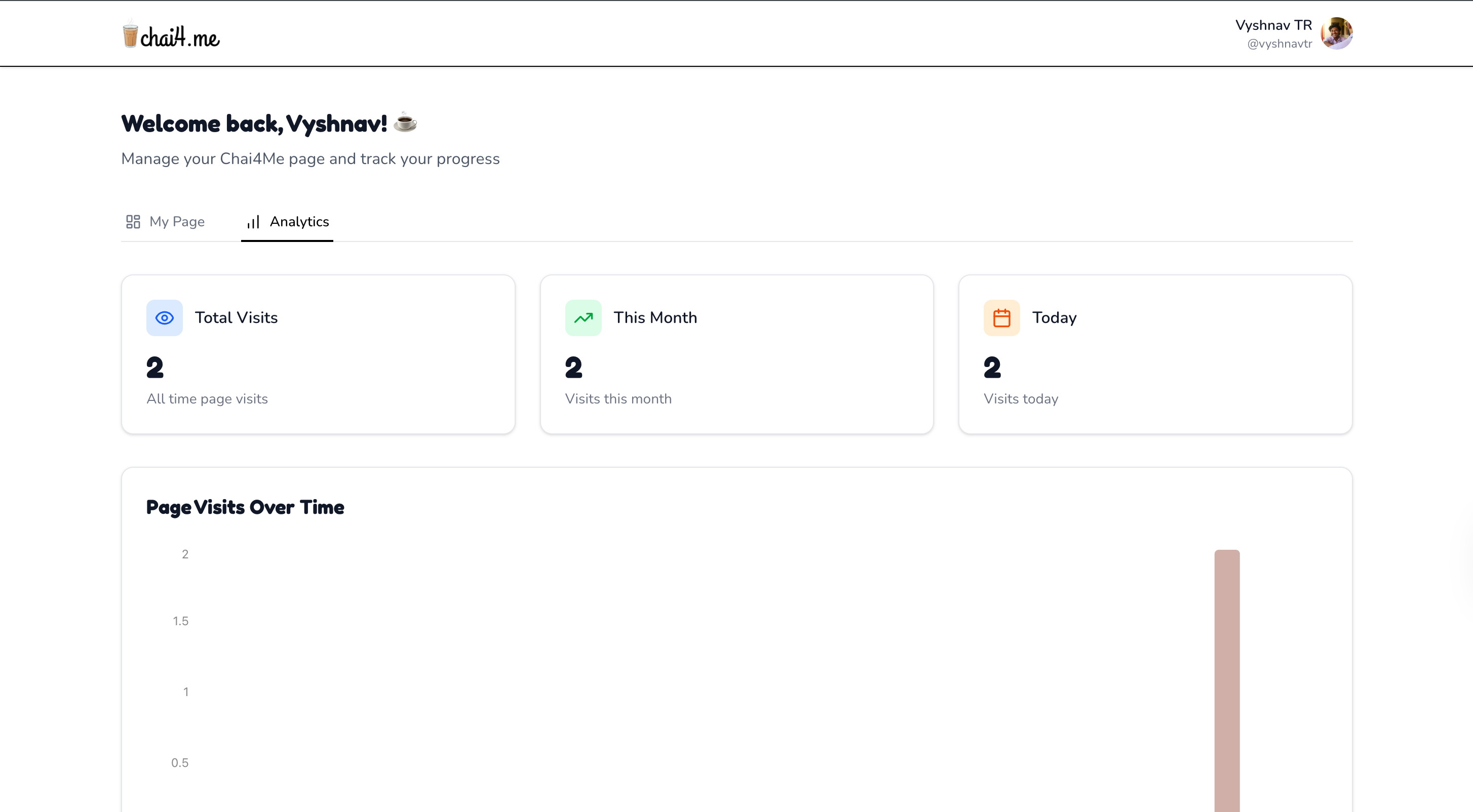Click the green trending arrow icon
The width and height of the screenshot is (1473, 812).
(583, 318)
